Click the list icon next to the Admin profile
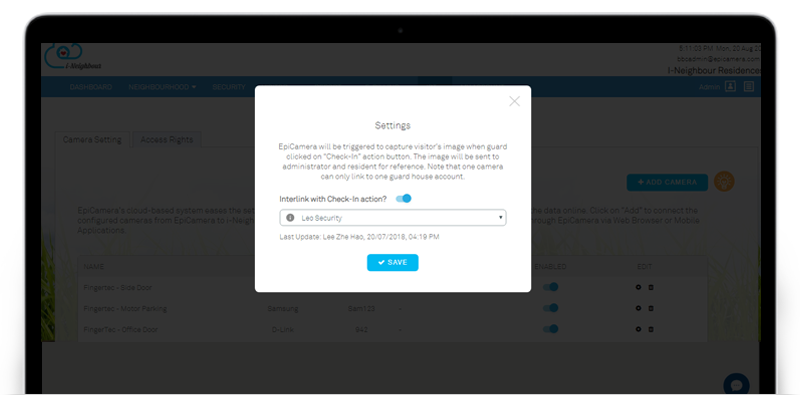This screenshot has height=395, width=800. point(748,87)
